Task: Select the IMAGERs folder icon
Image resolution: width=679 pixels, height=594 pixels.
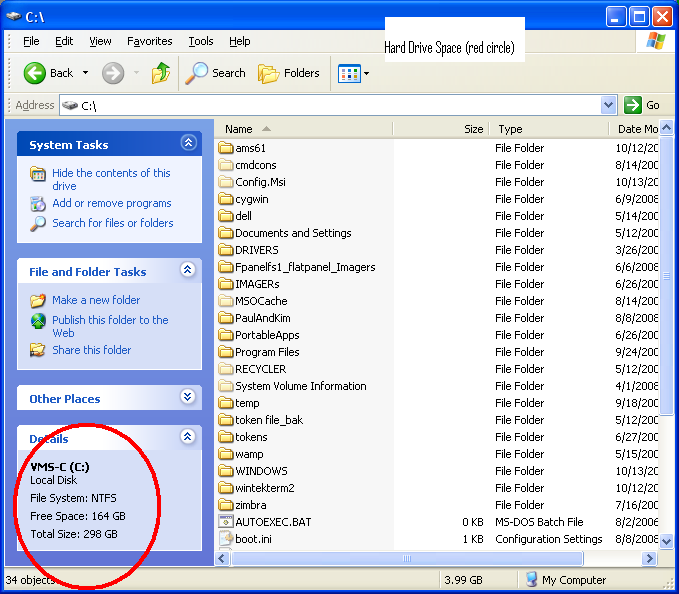Action: coord(226,284)
